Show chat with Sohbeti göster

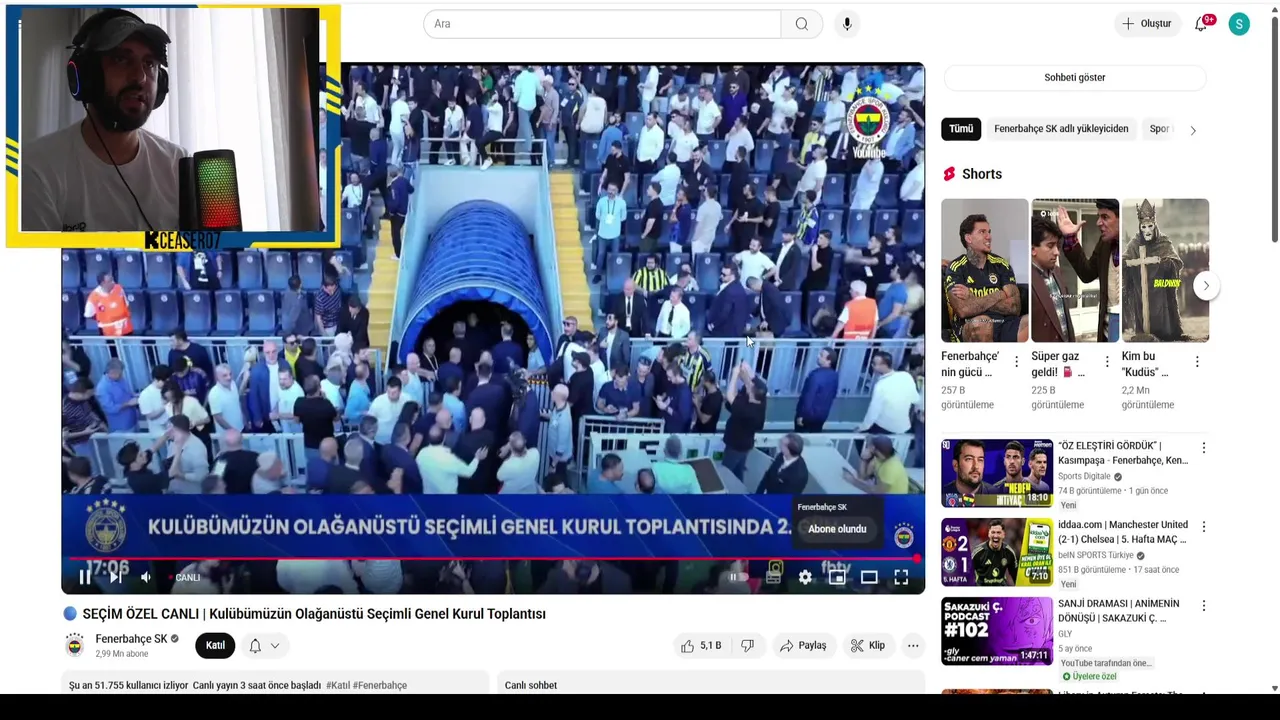(1075, 77)
